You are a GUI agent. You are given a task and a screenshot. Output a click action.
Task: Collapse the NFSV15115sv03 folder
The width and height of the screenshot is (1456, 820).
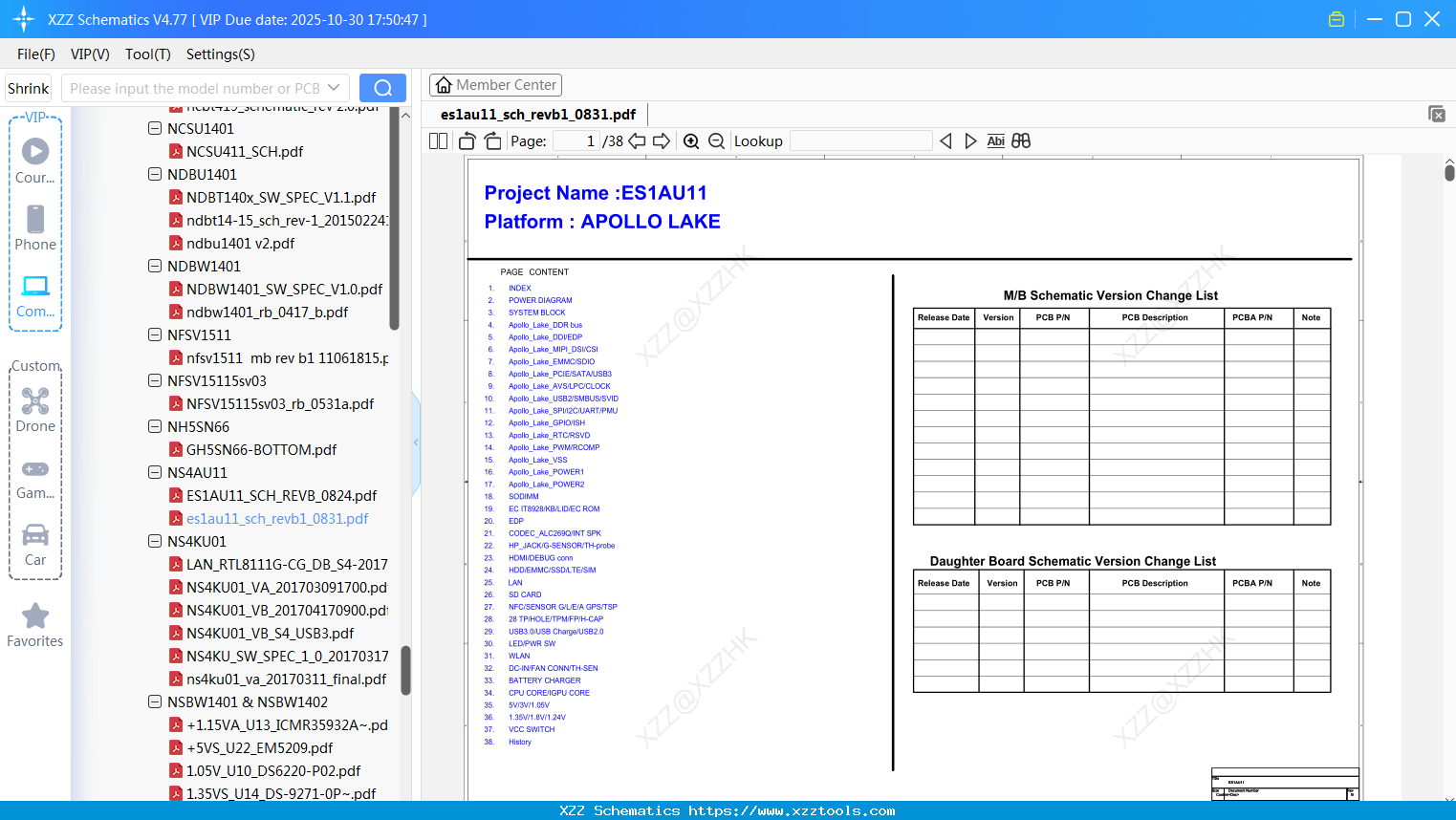[x=155, y=380]
